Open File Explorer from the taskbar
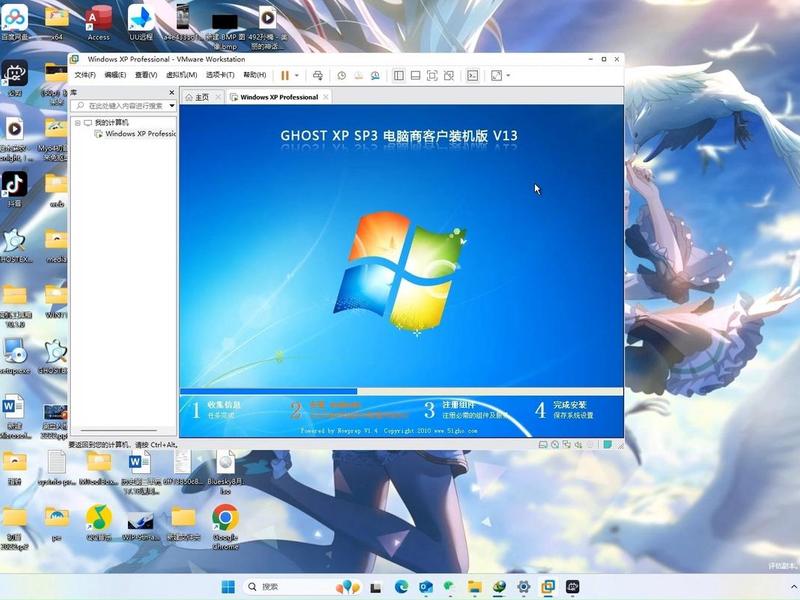 click(474, 587)
